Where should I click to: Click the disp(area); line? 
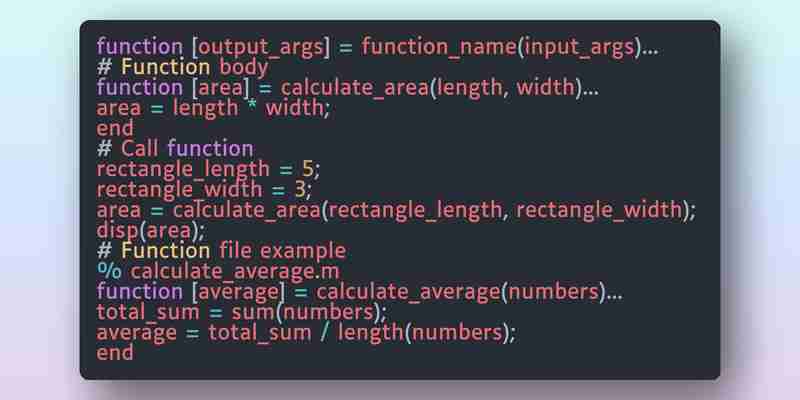tap(151, 231)
